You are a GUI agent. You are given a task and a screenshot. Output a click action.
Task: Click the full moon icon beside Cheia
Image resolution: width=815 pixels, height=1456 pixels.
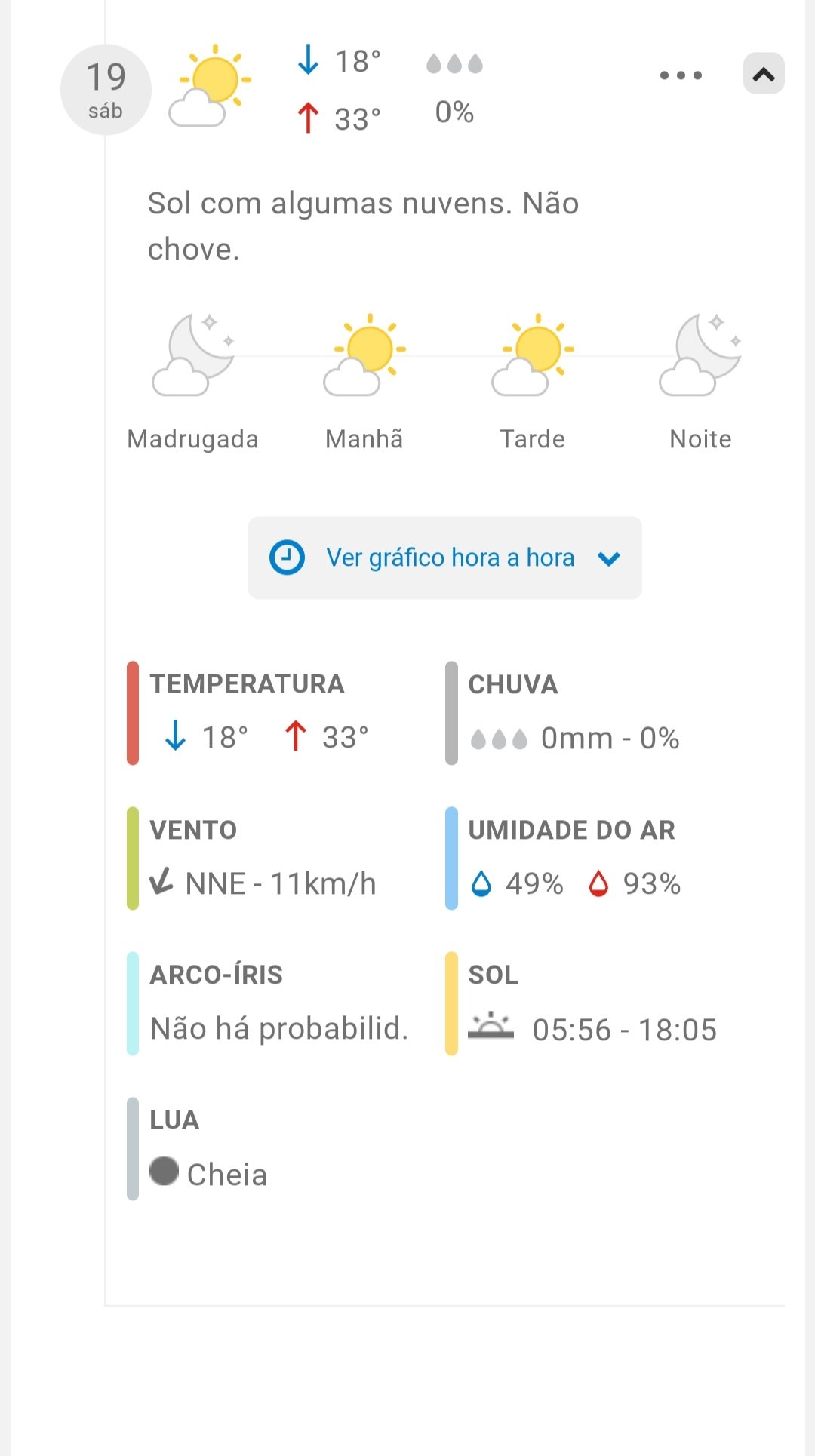164,1171
